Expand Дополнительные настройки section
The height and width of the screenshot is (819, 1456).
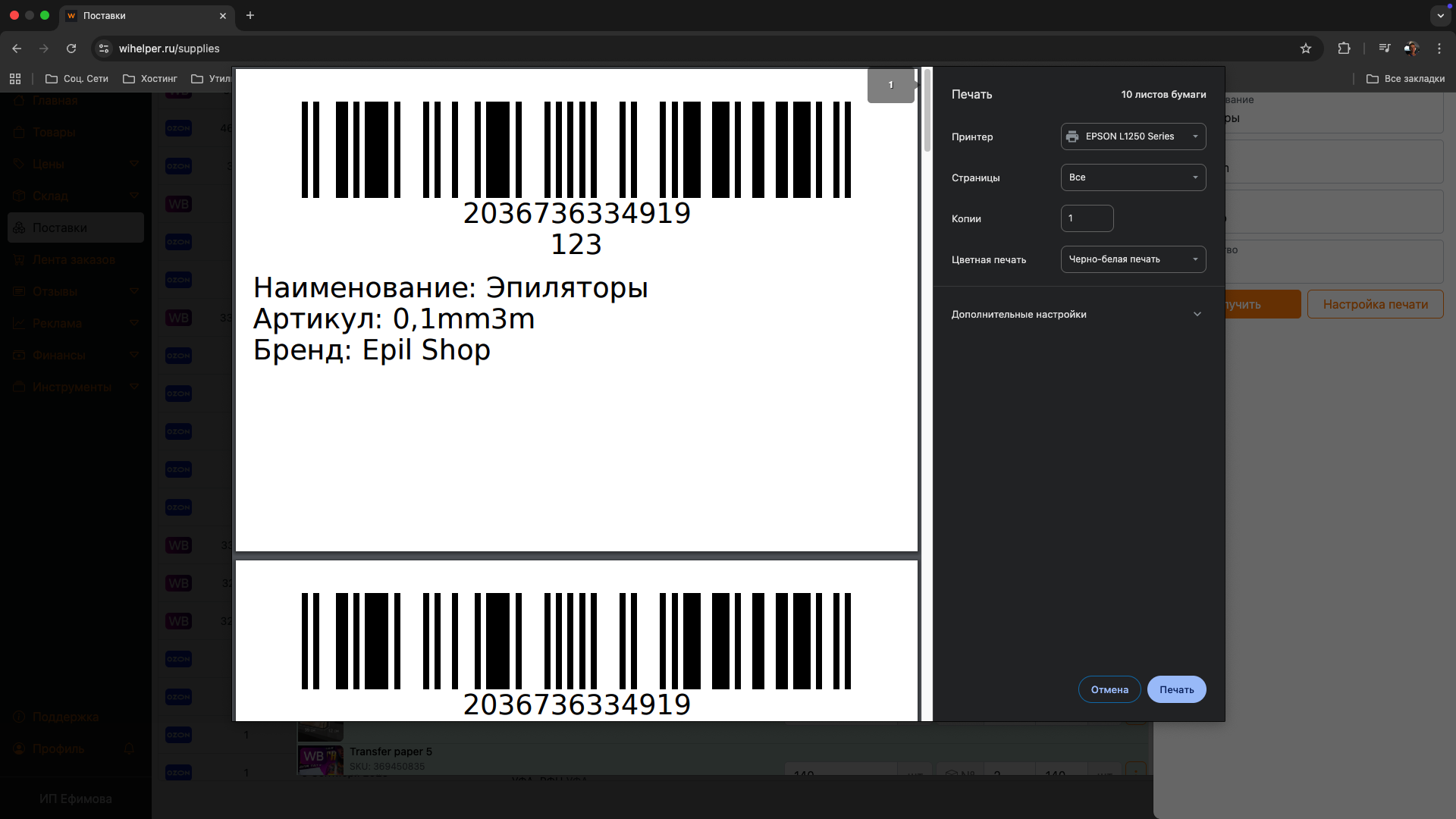point(1077,314)
